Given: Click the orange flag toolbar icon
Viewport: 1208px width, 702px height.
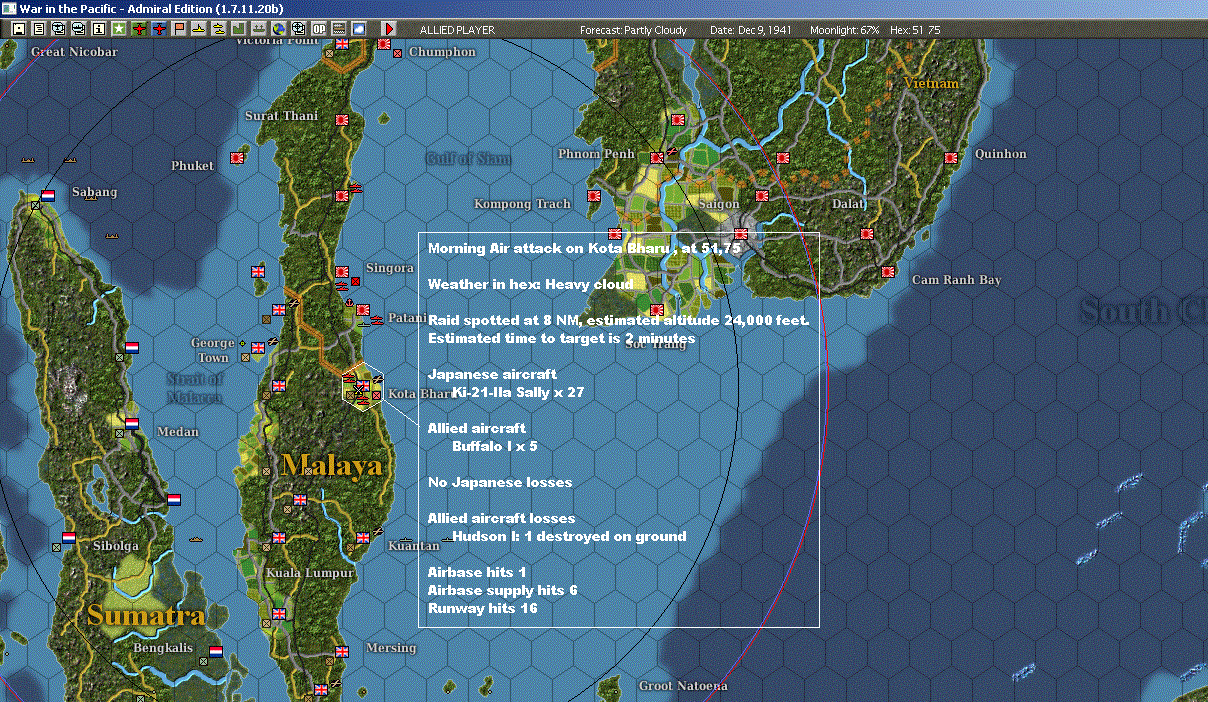Looking at the screenshot, I should 179,29.
